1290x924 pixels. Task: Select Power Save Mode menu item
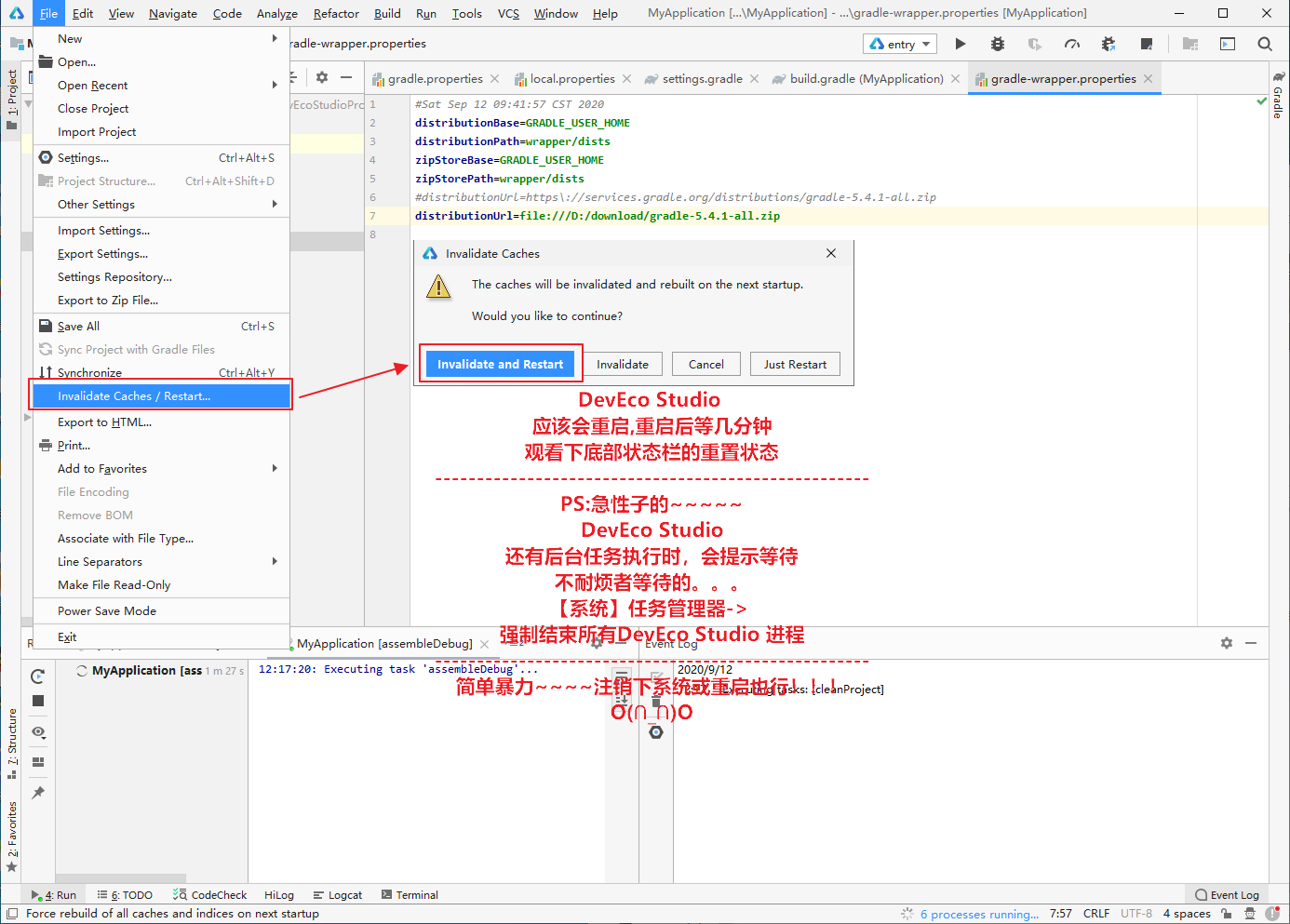(x=161, y=610)
